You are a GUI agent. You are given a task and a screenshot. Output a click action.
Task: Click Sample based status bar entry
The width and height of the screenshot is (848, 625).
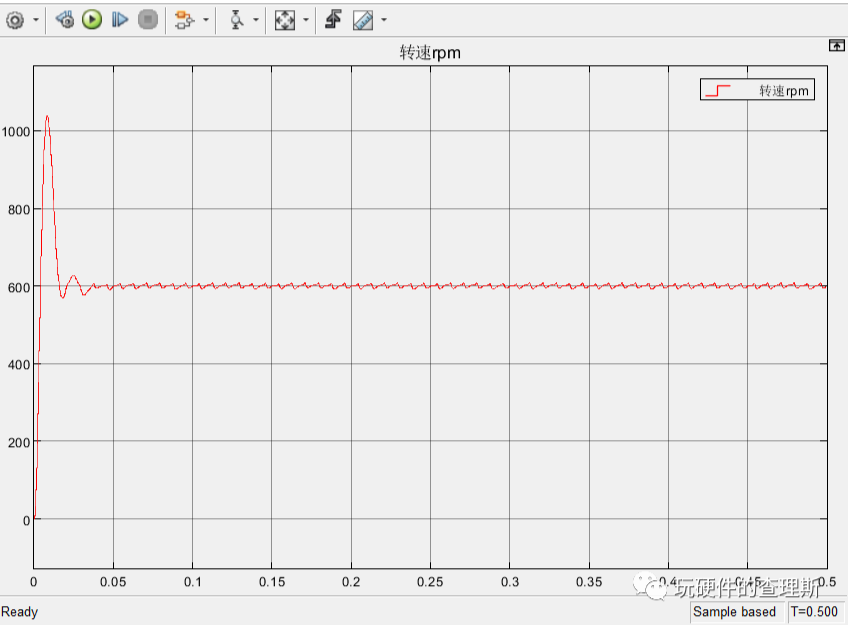click(x=734, y=611)
